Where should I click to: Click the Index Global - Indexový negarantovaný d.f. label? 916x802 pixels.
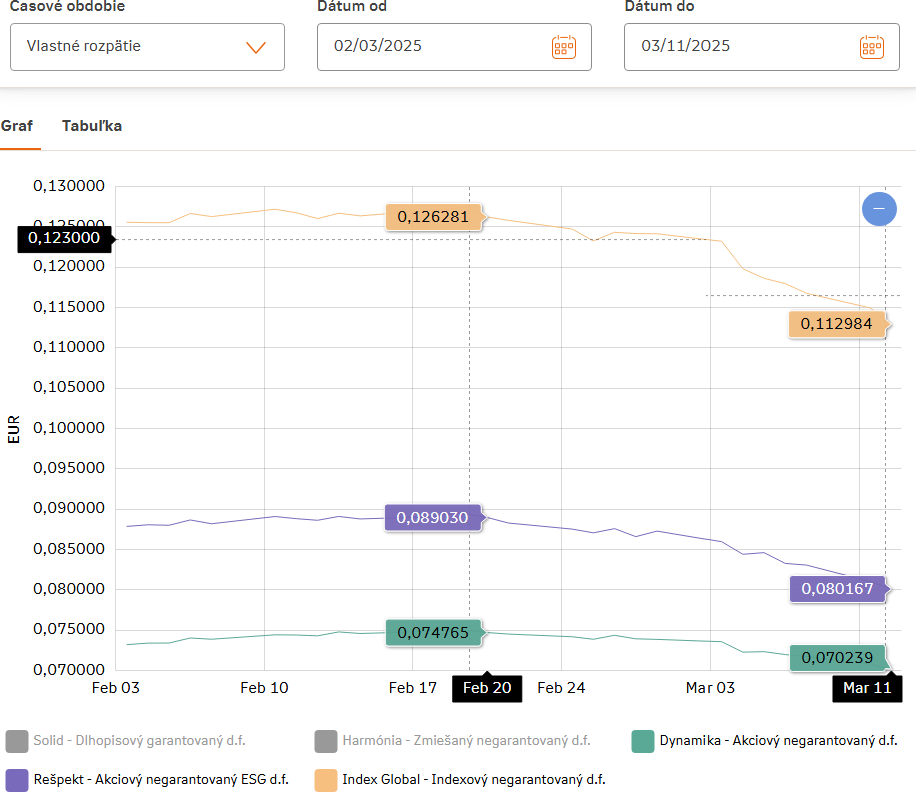point(474,780)
